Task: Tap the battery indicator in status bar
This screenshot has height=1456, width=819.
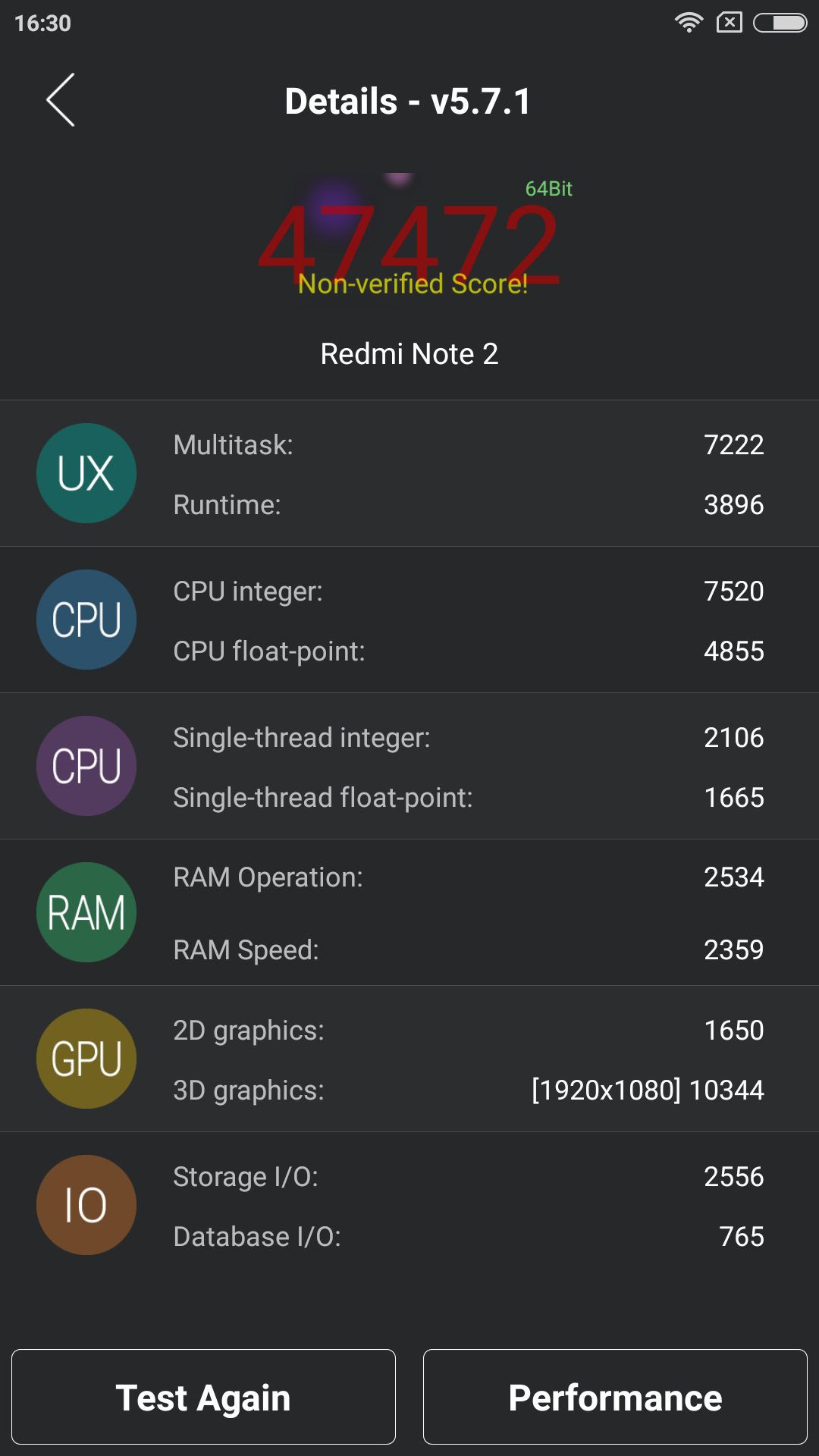Action: 780,23
